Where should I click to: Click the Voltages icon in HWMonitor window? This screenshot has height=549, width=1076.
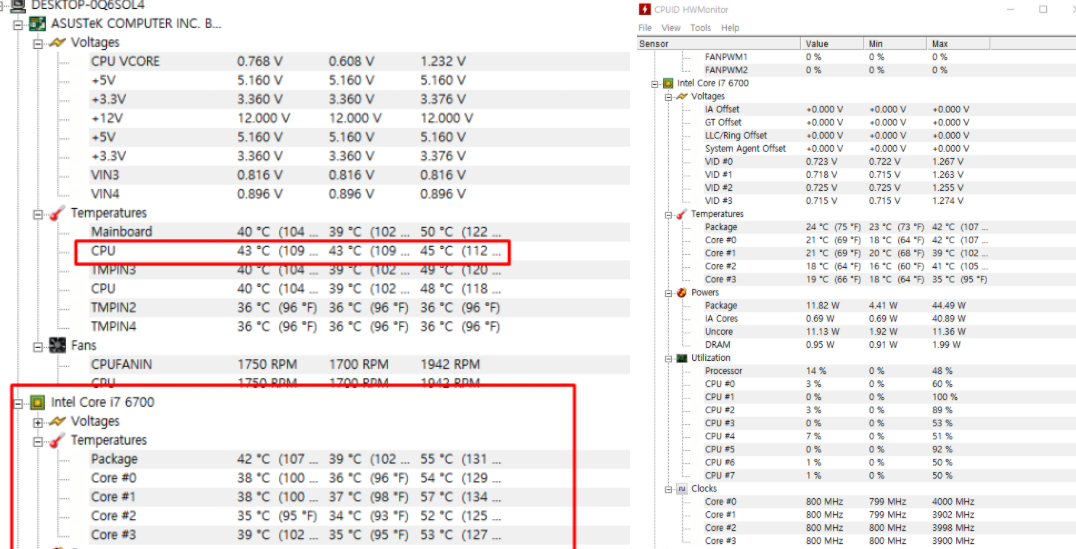pyautogui.click(x=681, y=96)
